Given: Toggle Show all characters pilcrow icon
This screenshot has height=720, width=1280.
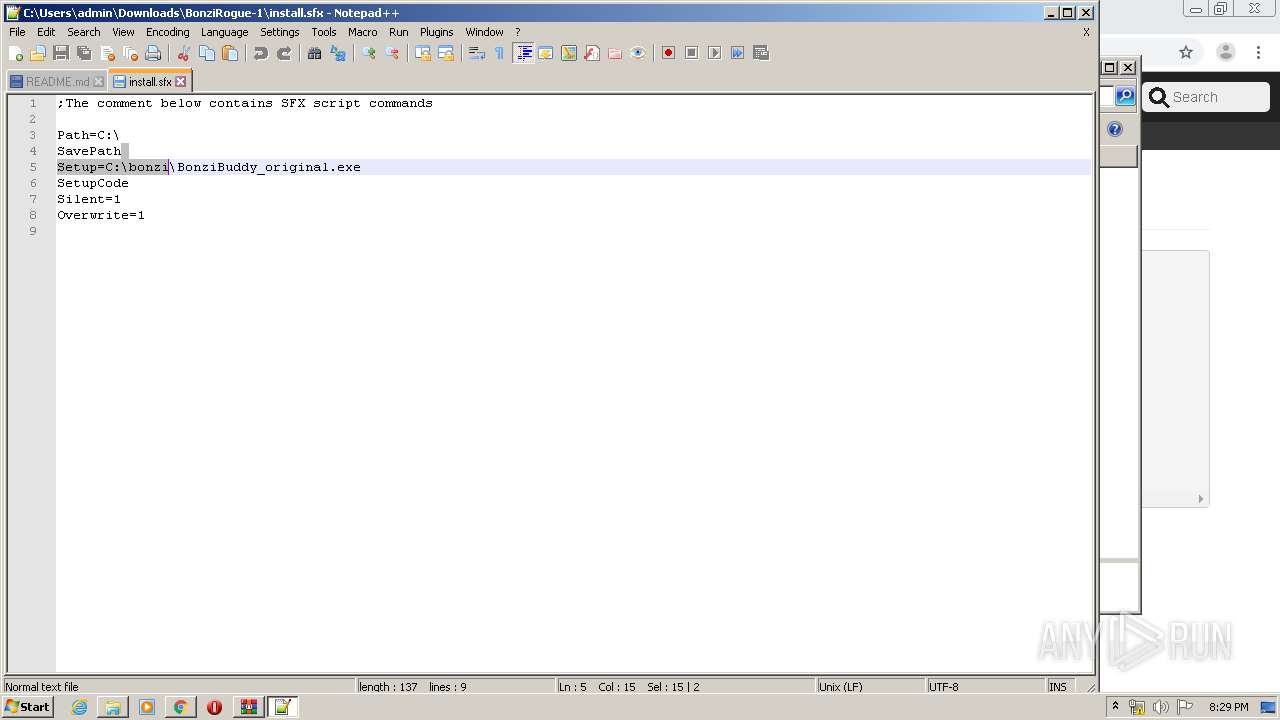Looking at the screenshot, I should (500, 53).
